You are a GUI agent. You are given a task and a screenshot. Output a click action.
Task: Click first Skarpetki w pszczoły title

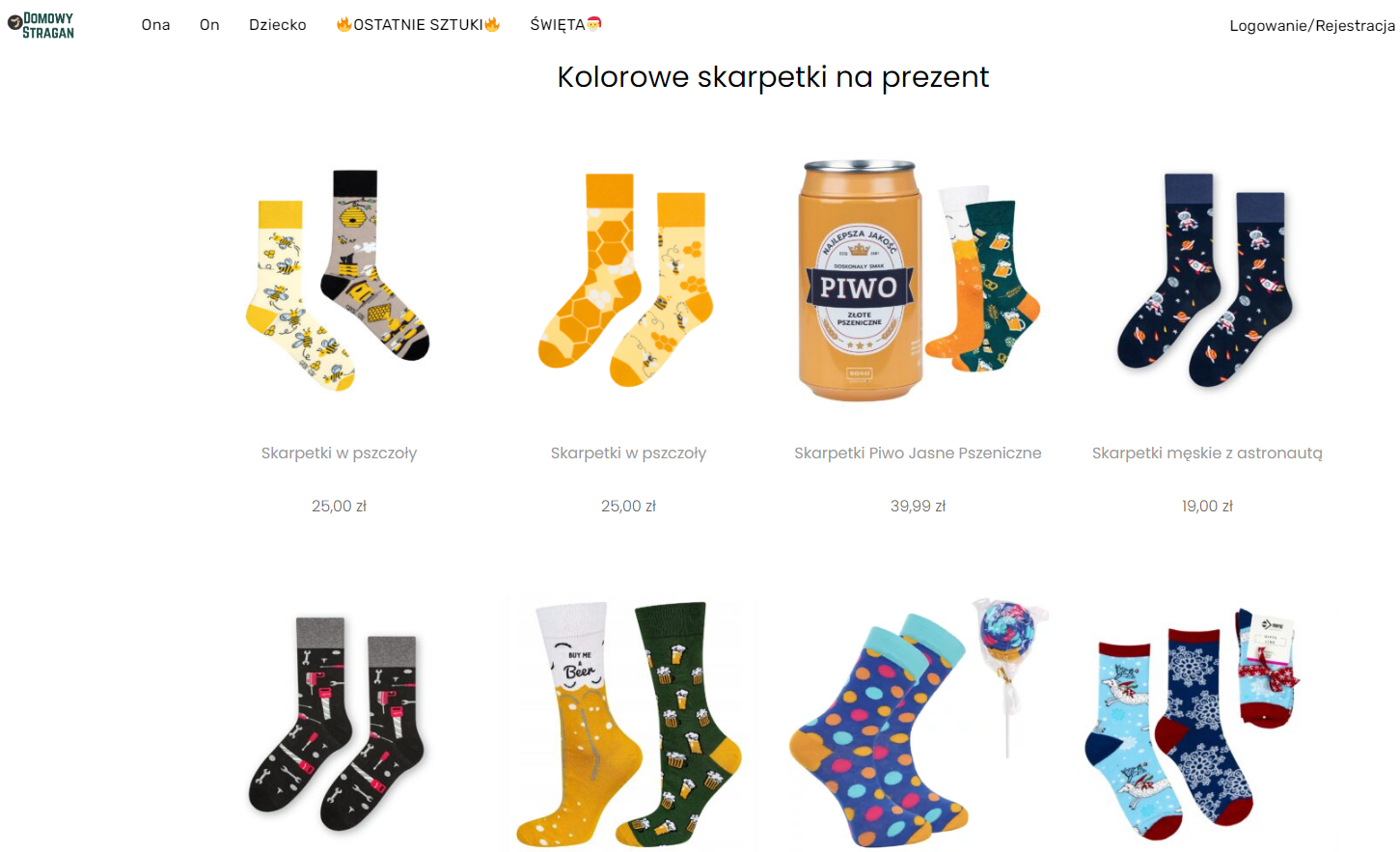click(339, 453)
